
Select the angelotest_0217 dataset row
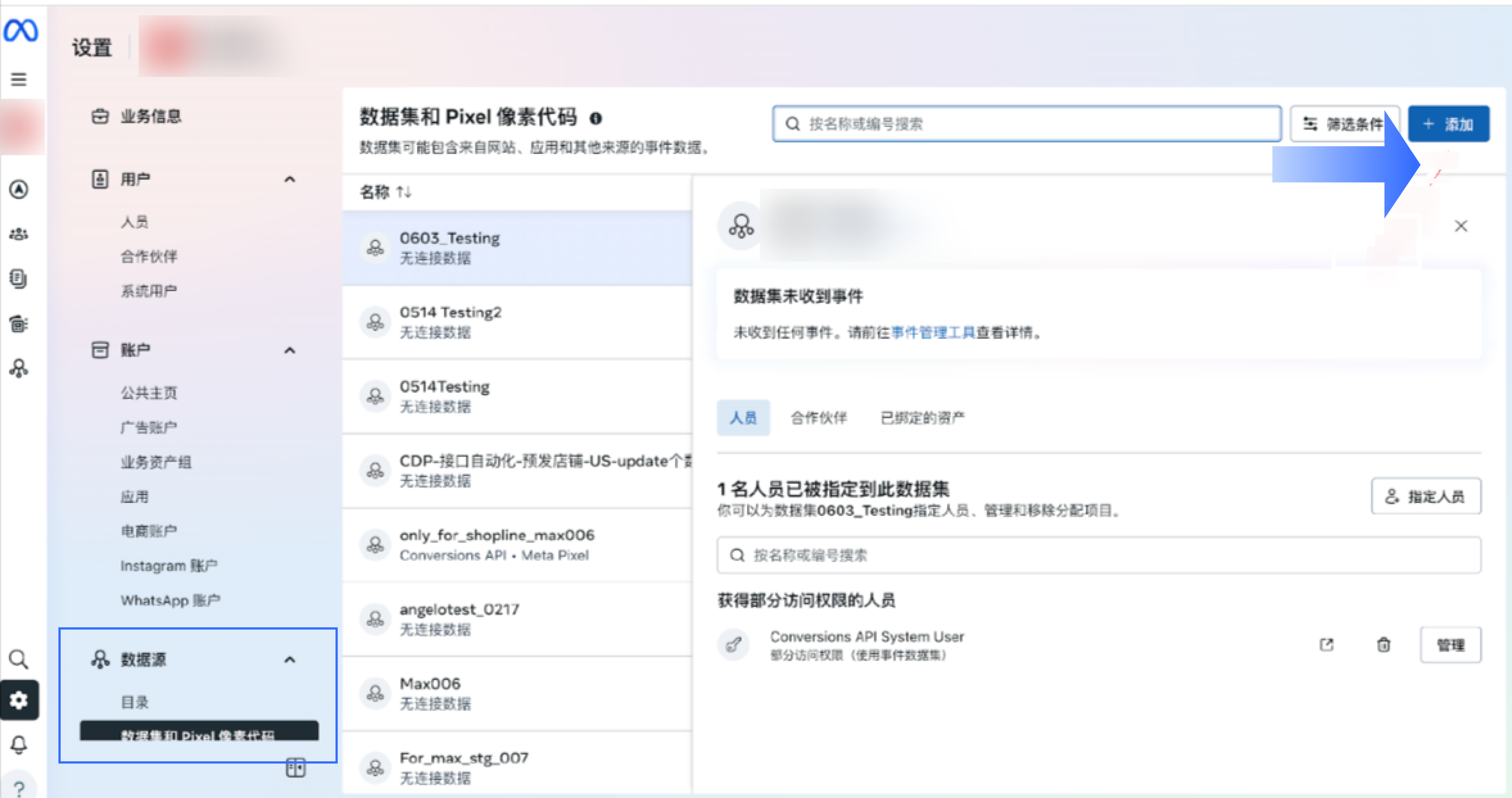[x=517, y=619]
